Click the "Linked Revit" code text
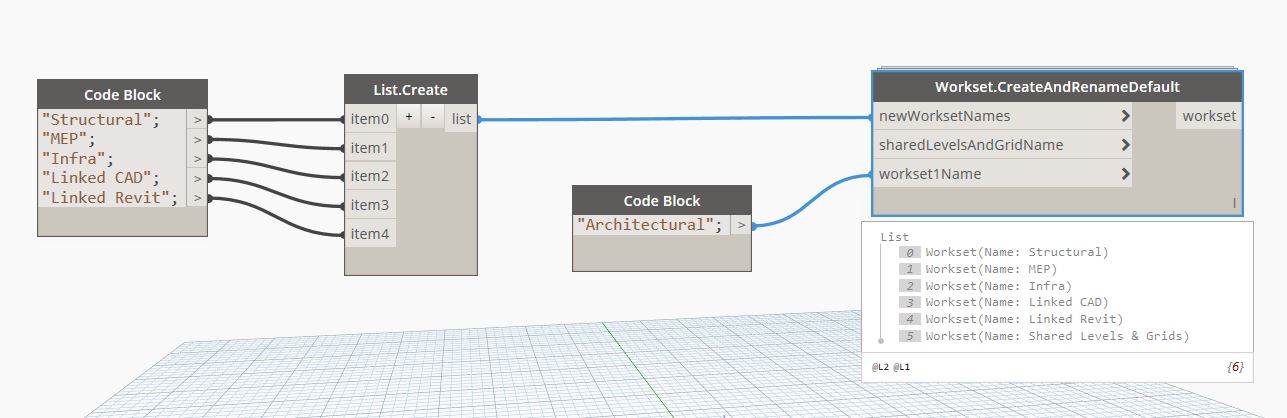1287x418 pixels. [110, 197]
